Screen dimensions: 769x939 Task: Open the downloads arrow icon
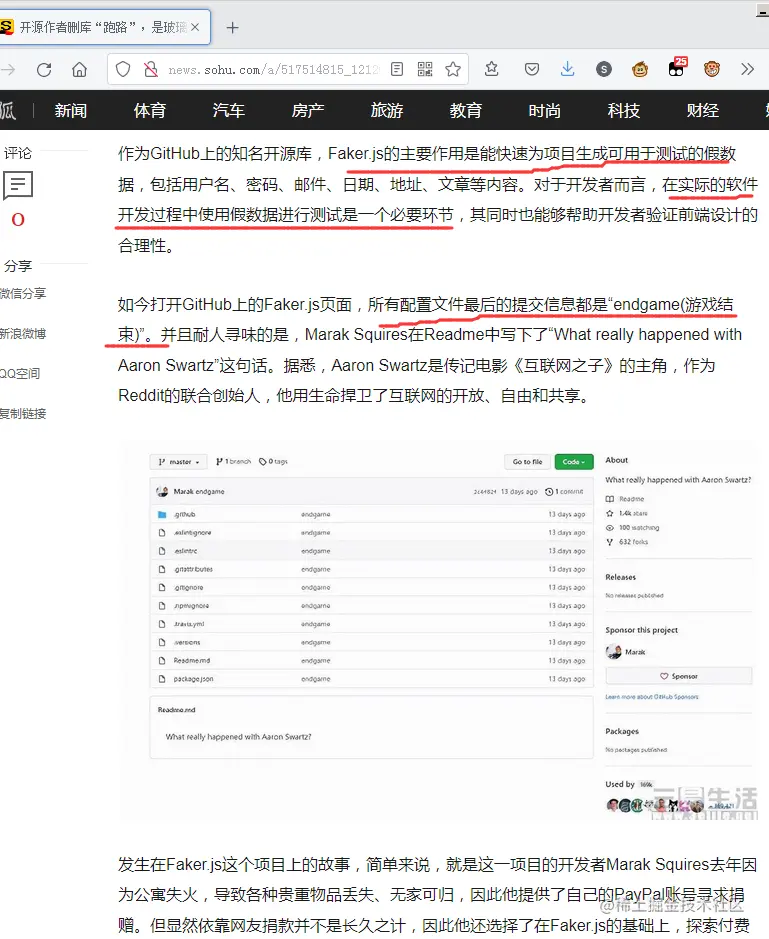point(567,69)
